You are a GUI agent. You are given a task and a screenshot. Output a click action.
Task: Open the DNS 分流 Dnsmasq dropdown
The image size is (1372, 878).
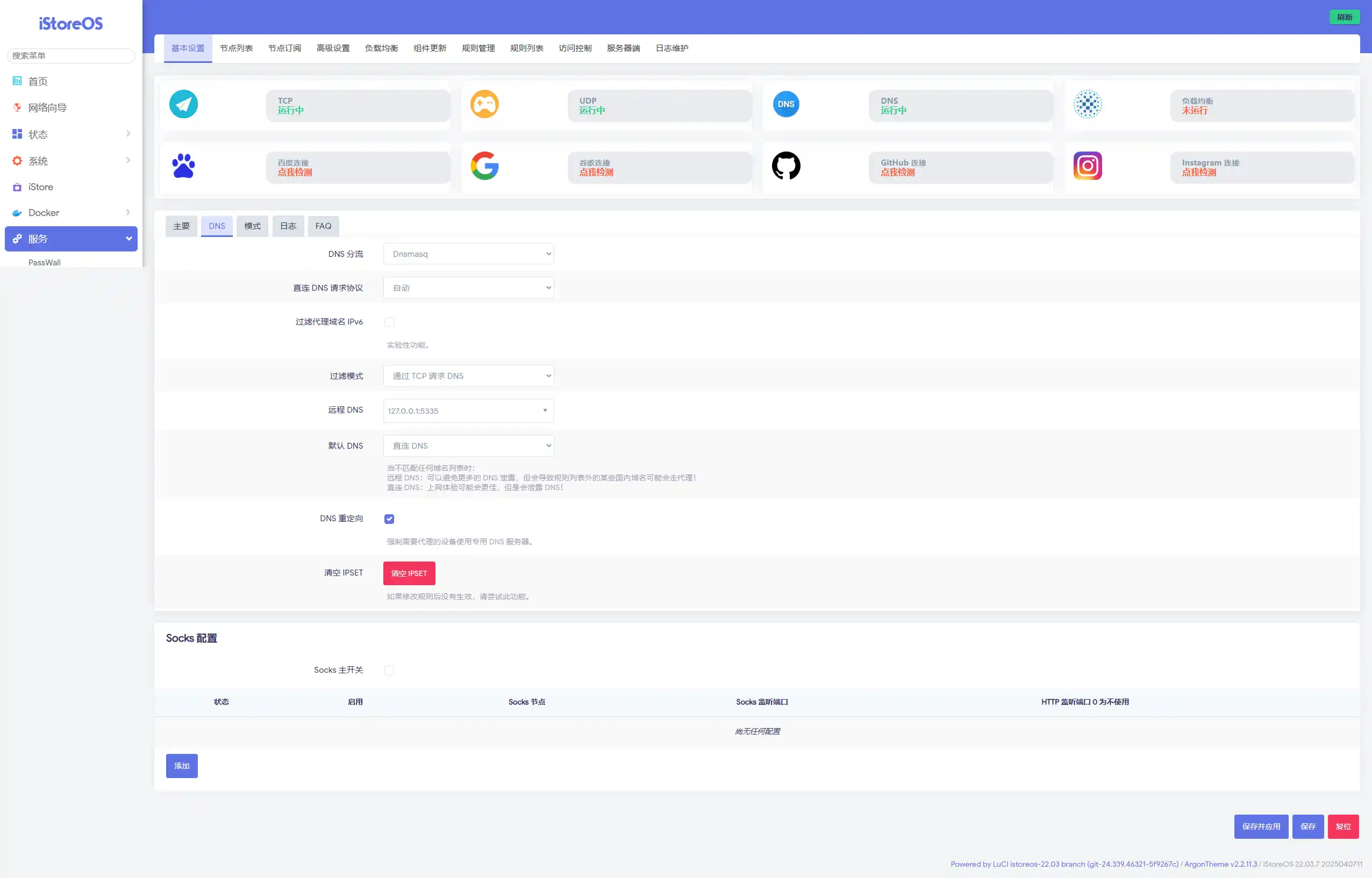point(468,254)
